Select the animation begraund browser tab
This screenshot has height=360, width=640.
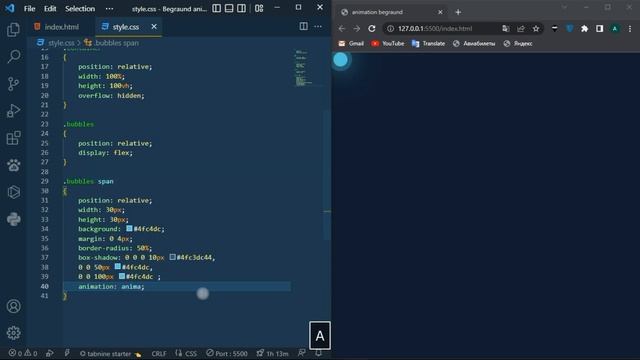pos(392,12)
